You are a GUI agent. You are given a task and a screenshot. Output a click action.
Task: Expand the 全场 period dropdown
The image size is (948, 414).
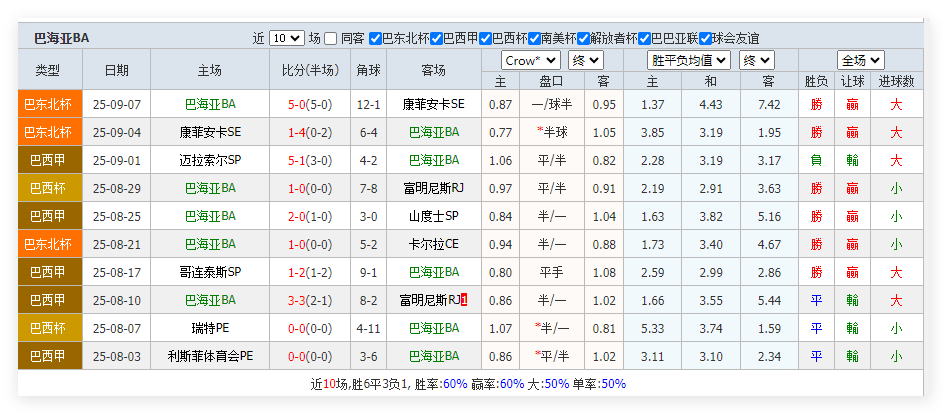[x=860, y=60]
